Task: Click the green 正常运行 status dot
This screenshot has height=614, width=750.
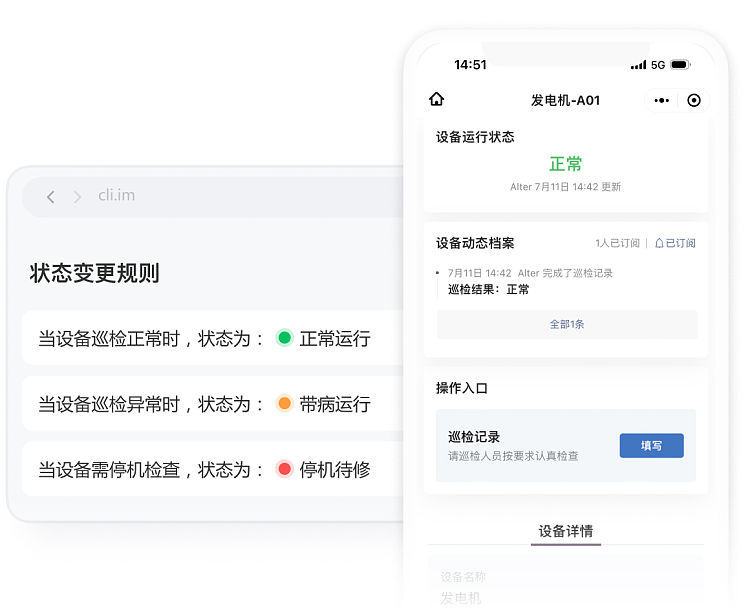Action: tap(284, 339)
